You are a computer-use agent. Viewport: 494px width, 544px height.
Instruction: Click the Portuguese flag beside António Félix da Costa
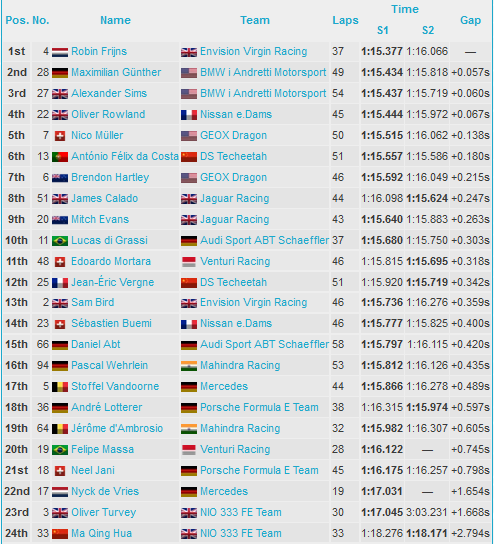click(60, 157)
